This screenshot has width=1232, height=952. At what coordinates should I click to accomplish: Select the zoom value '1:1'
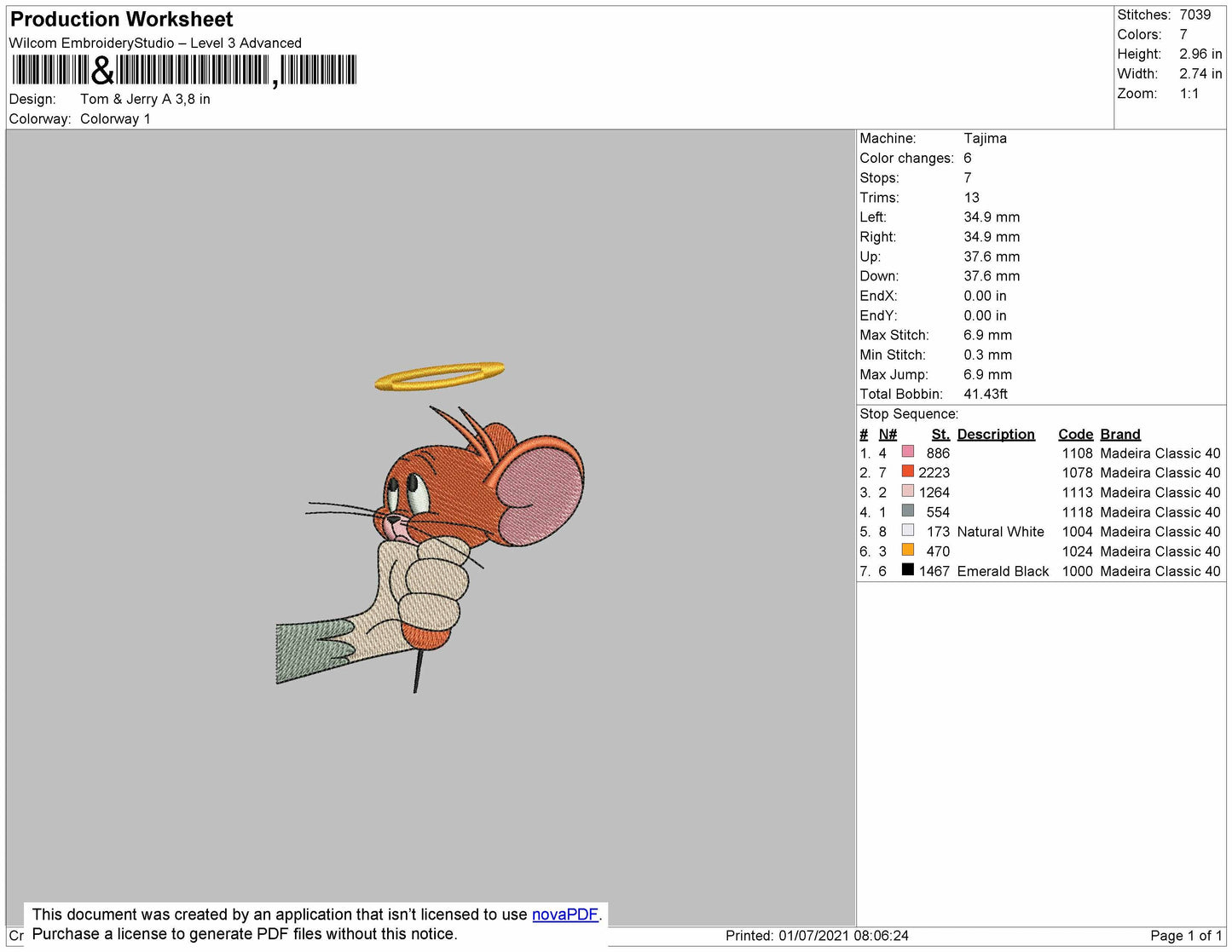pos(1189,94)
